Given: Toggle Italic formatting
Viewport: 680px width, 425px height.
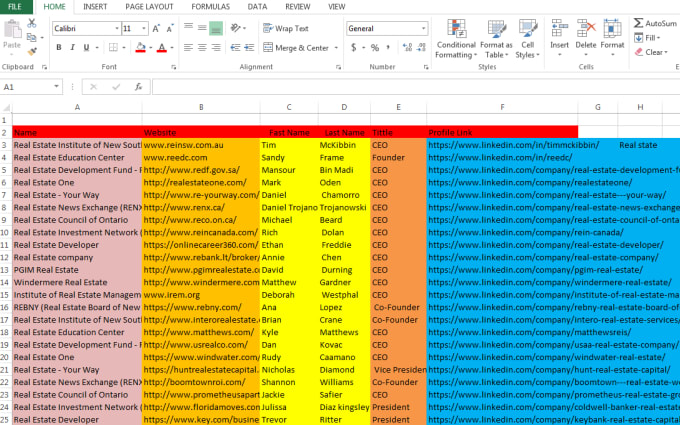Looking at the screenshot, I should pyautogui.click(x=72, y=48).
